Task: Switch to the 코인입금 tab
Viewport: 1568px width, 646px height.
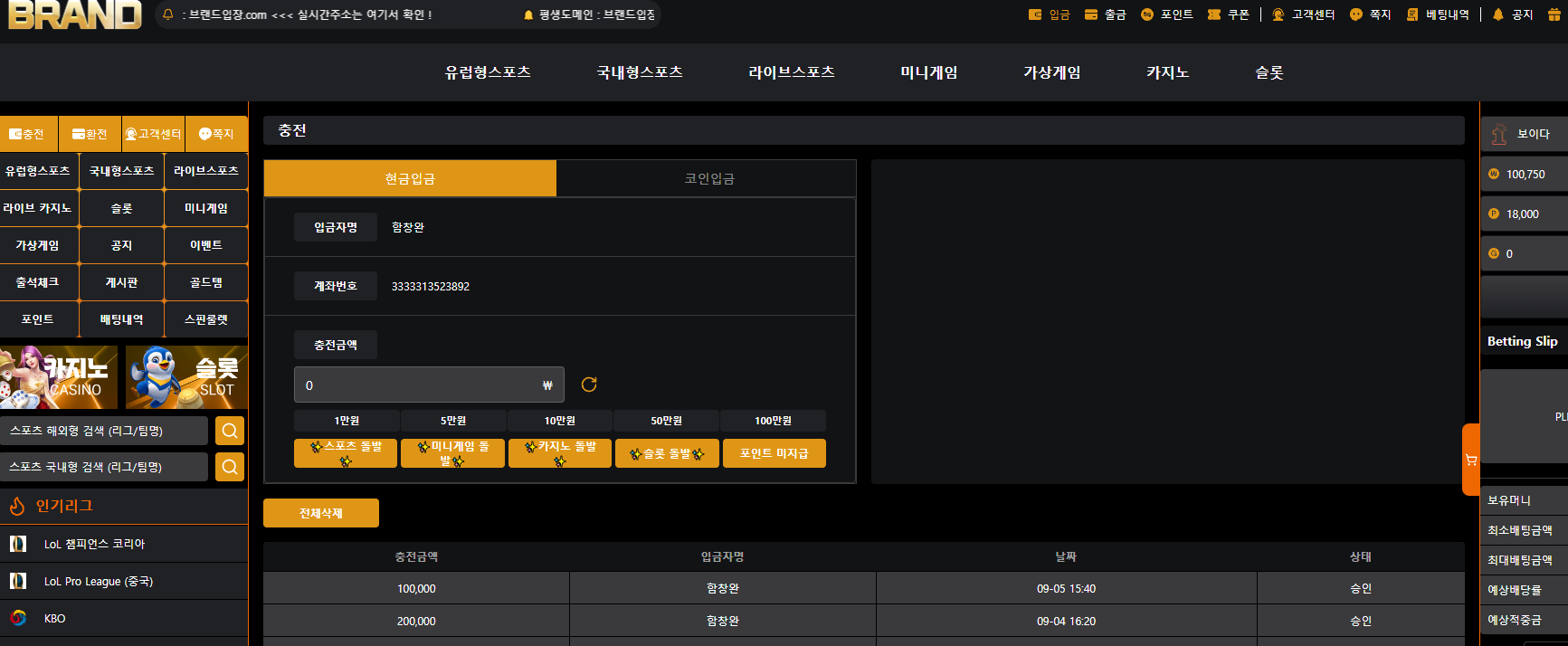Action: 708,178
